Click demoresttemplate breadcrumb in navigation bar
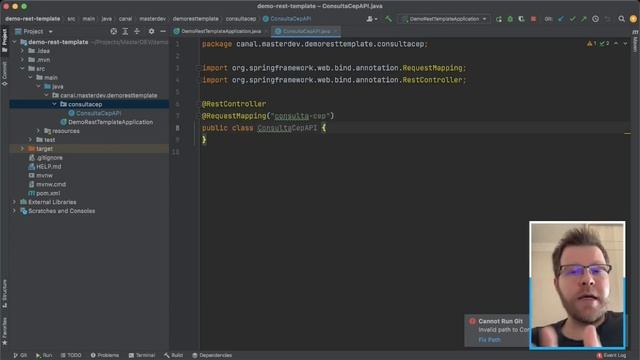Image resolution: width=640 pixels, height=360 pixels. pyautogui.click(x=196, y=19)
